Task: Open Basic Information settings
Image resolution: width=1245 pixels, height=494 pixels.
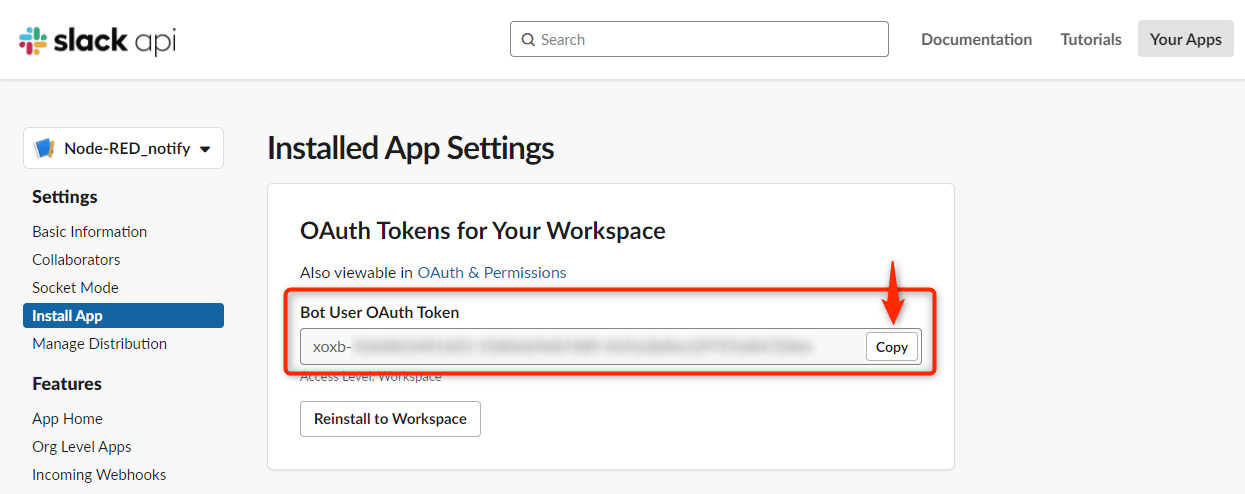Action: pos(89,231)
